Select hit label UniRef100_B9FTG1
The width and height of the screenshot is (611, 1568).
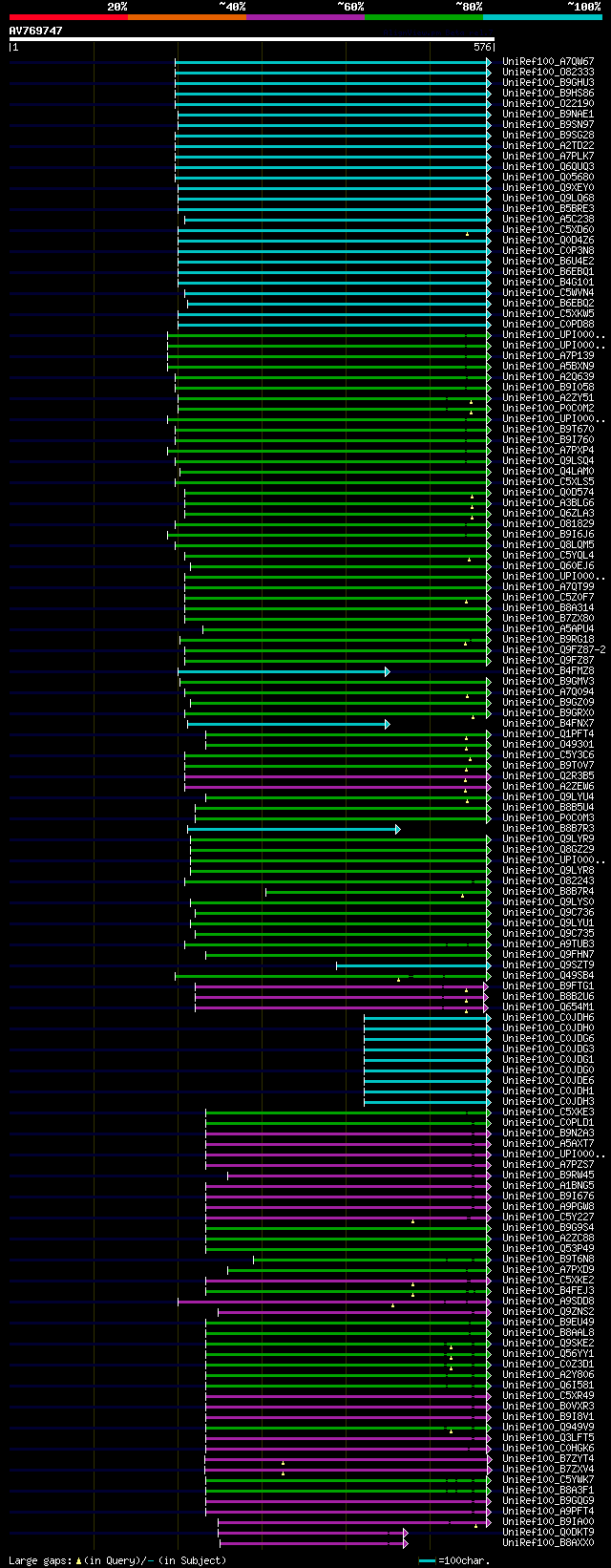click(x=548, y=986)
